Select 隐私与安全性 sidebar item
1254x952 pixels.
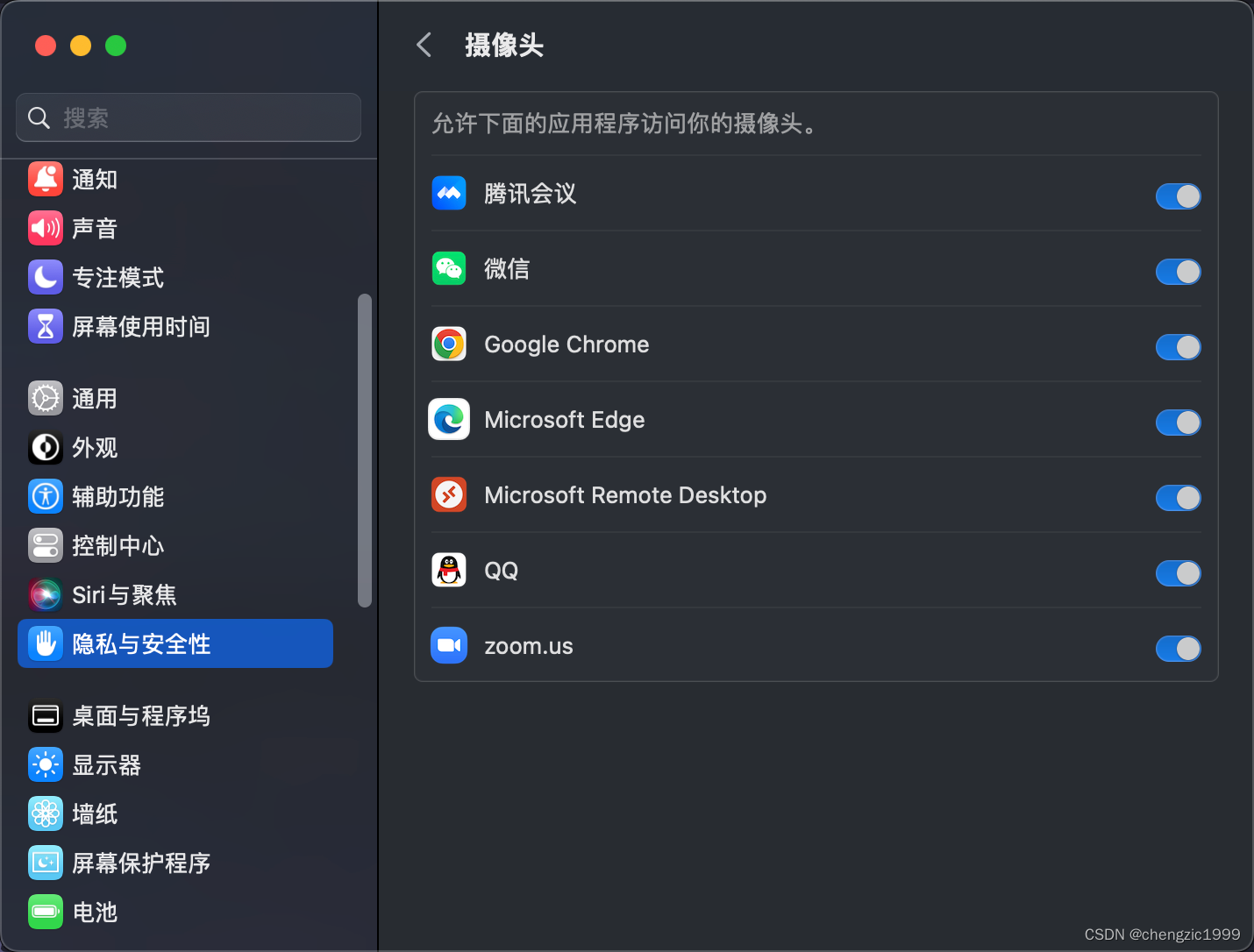(x=175, y=643)
